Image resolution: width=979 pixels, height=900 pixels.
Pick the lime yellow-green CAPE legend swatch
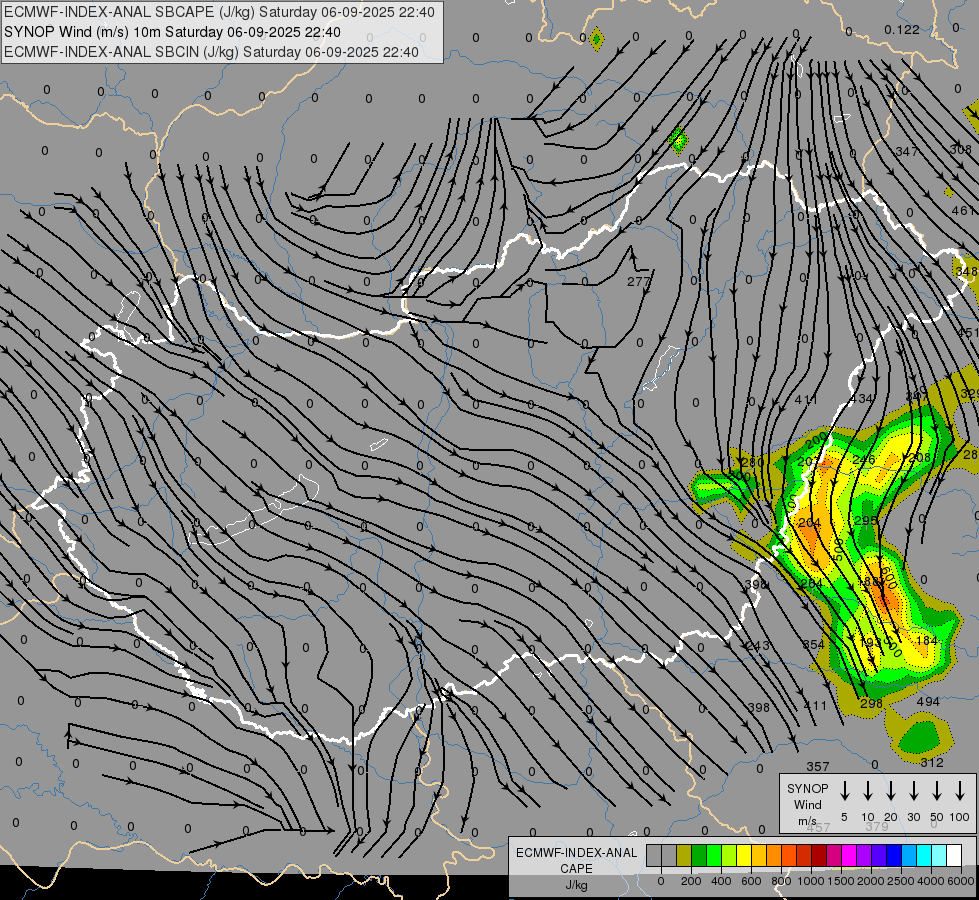click(x=729, y=856)
